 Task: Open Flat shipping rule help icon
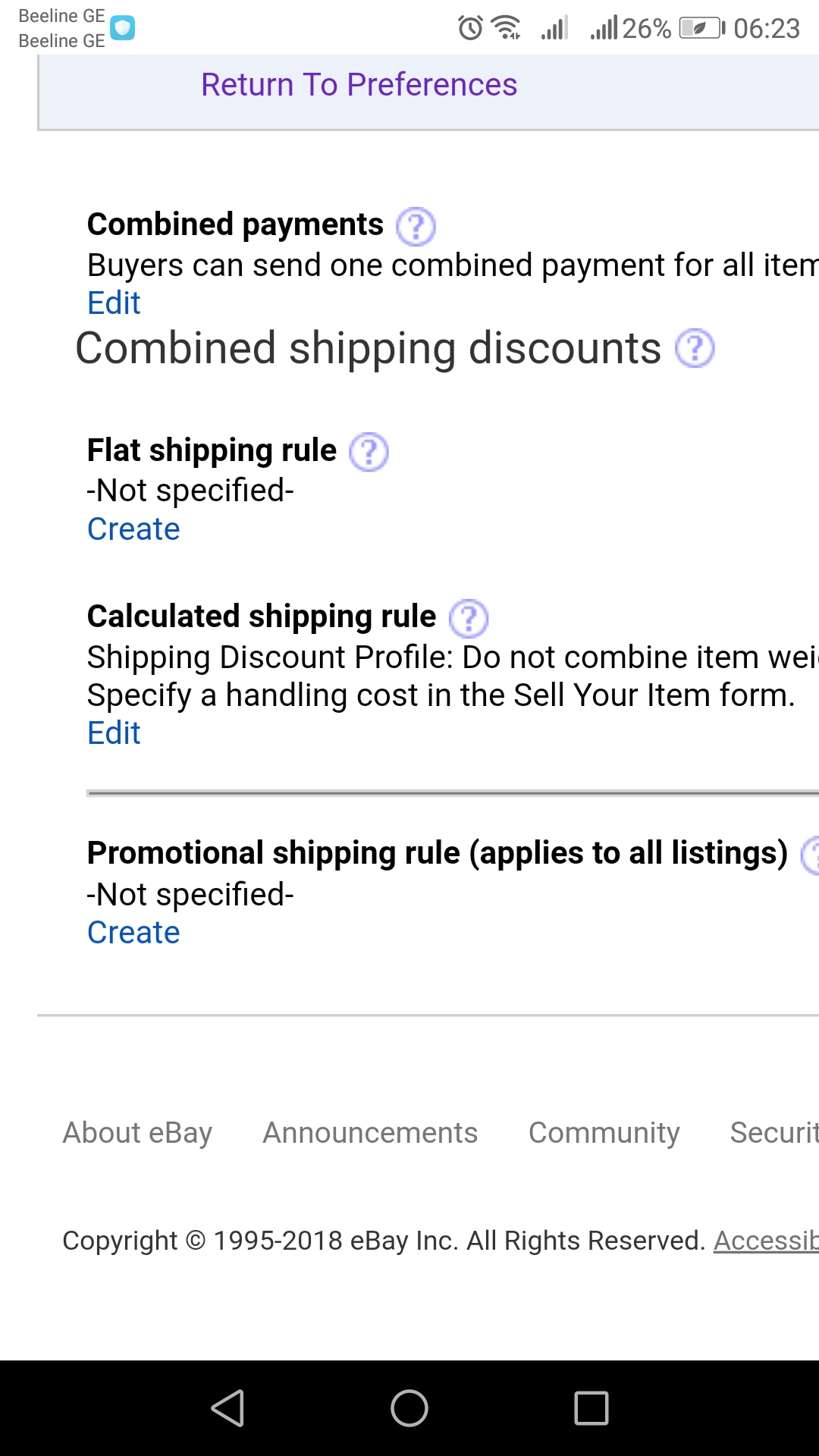point(369,452)
